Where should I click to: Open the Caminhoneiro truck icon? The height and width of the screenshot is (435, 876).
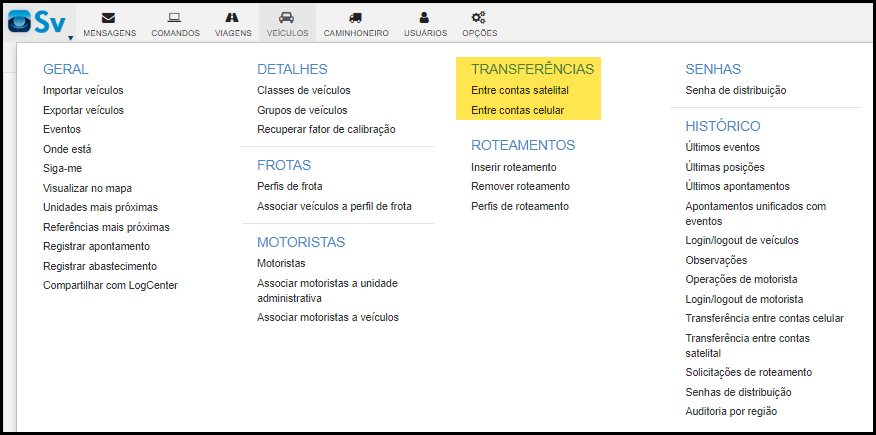click(355, 18)
